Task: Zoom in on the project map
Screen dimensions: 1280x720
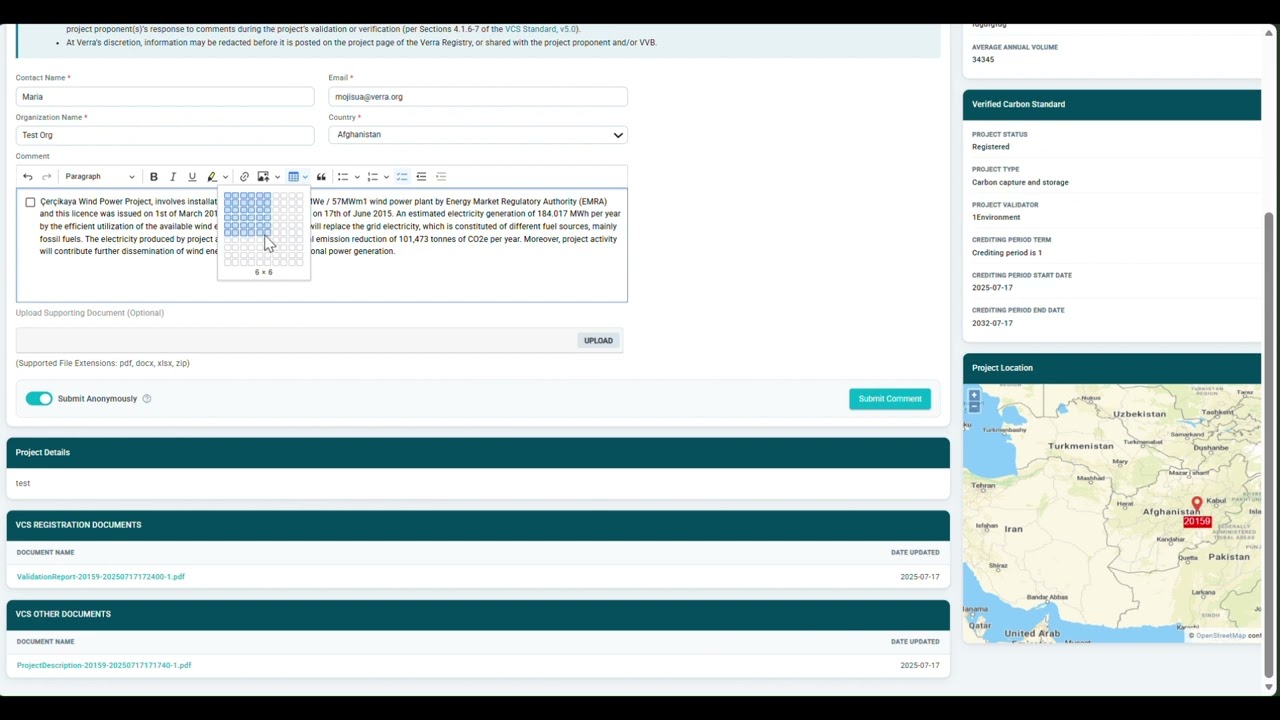Action: click(x=974, y=396)
